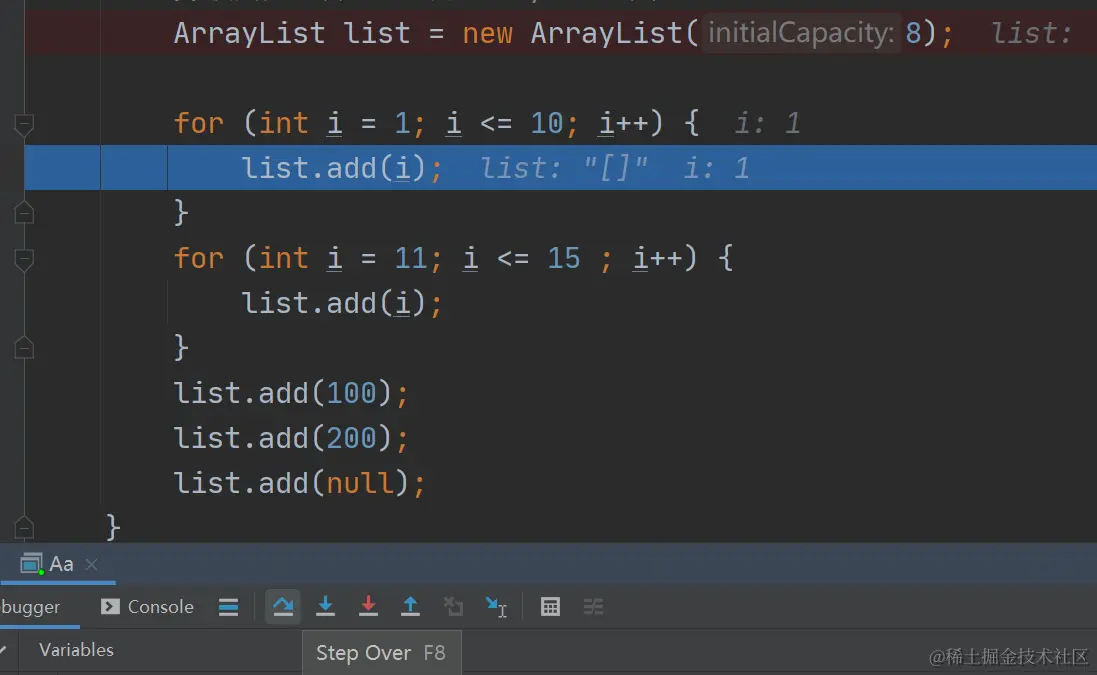1097x675 pixels.
Task: Click the list.add(null) line
Action: tap(299, 483)
